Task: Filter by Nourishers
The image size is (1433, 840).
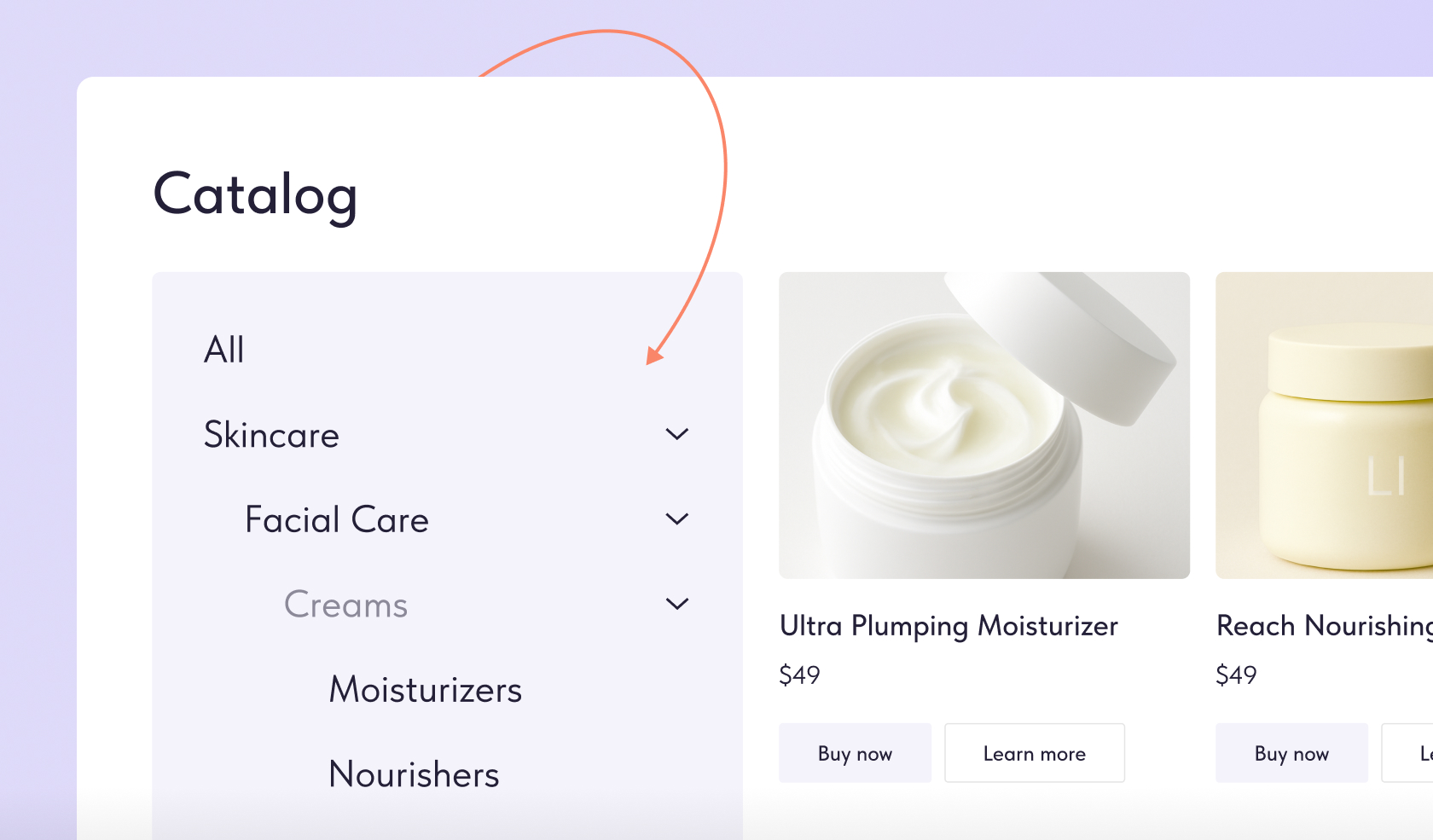Action: [x=414, y=774]
